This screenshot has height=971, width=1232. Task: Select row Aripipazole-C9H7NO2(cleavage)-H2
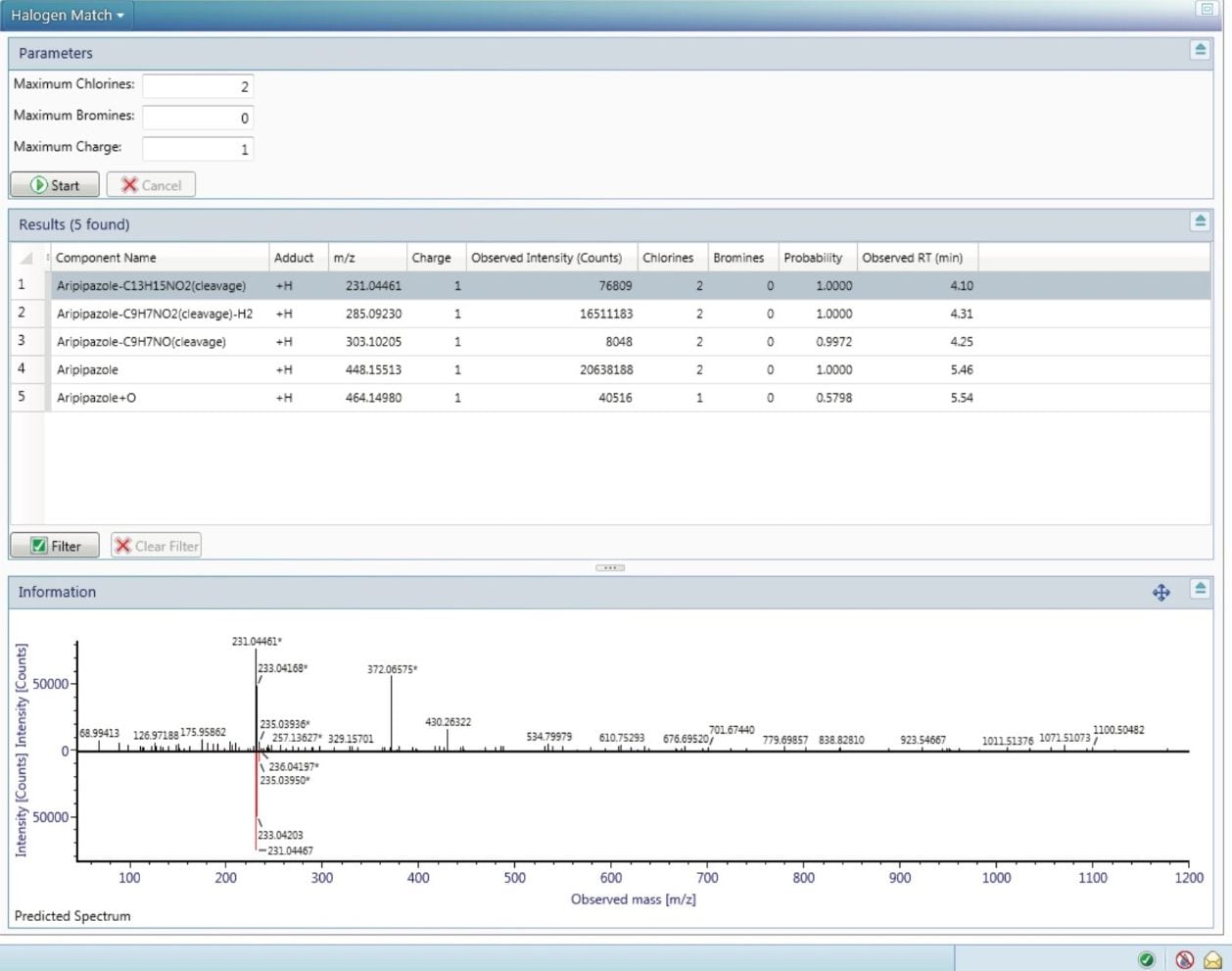610,314
